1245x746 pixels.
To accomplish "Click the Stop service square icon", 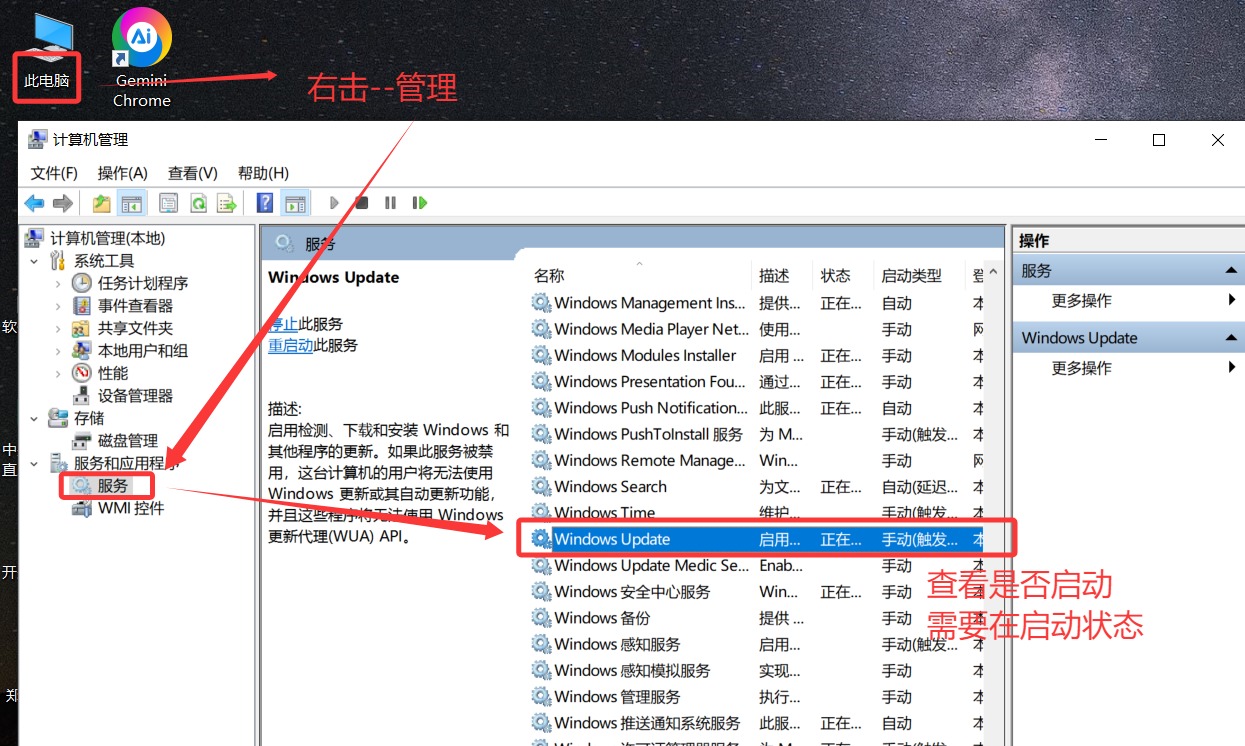I will 362,203.
